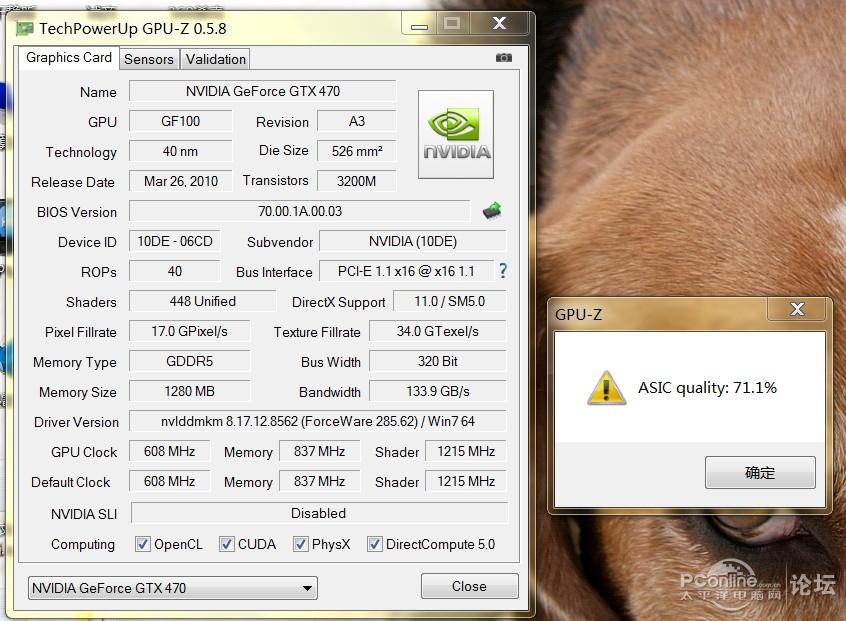The height and width of the screenshot is (621, 846).
Task: Click the ROPs value 40
Action: [175, 271]
